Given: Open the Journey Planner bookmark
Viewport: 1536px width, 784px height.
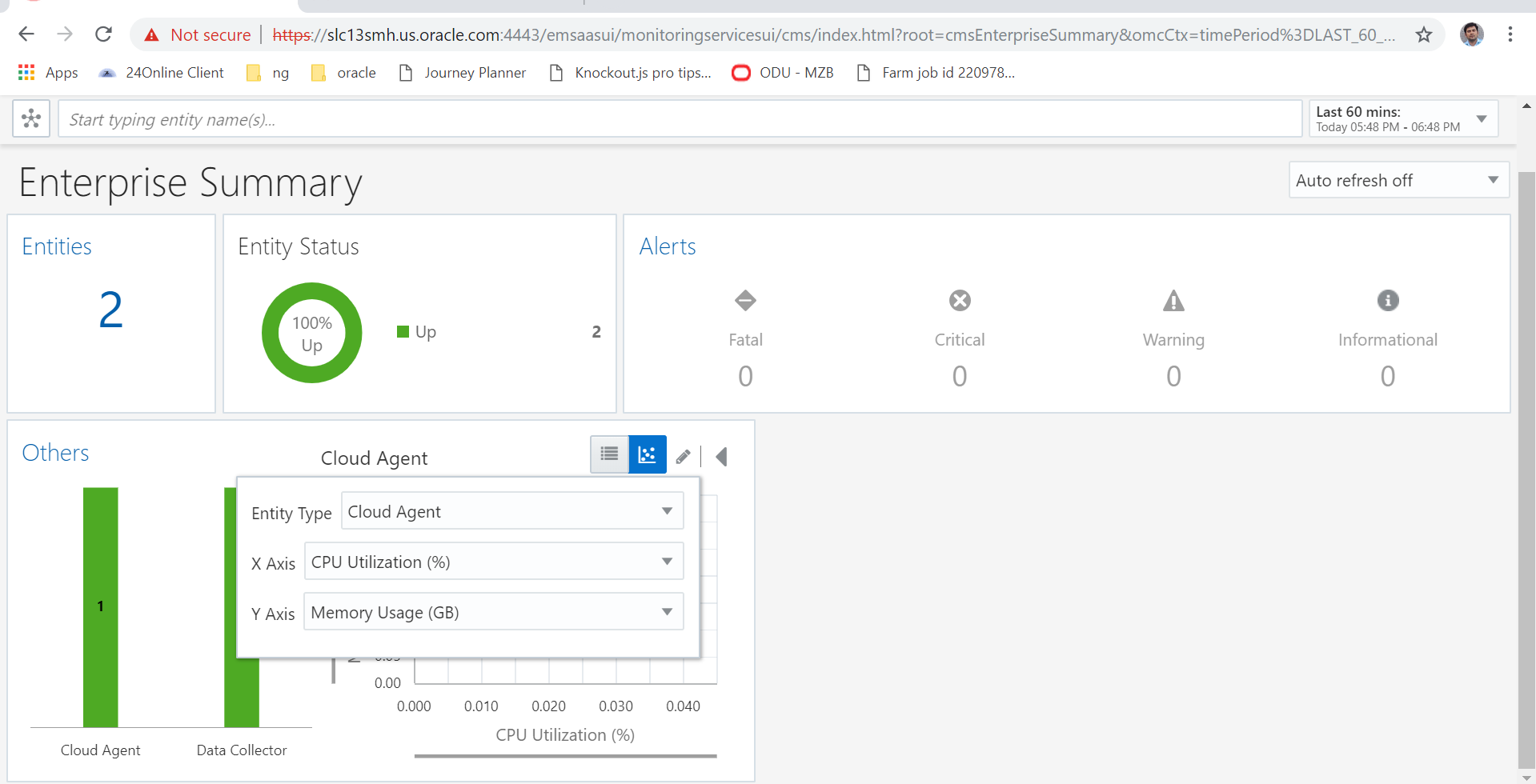Looking at the screenshot, I should coord(463,73).
